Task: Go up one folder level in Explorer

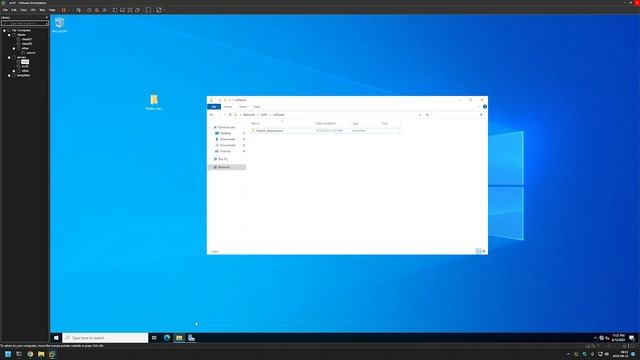Action: point(230,115)
